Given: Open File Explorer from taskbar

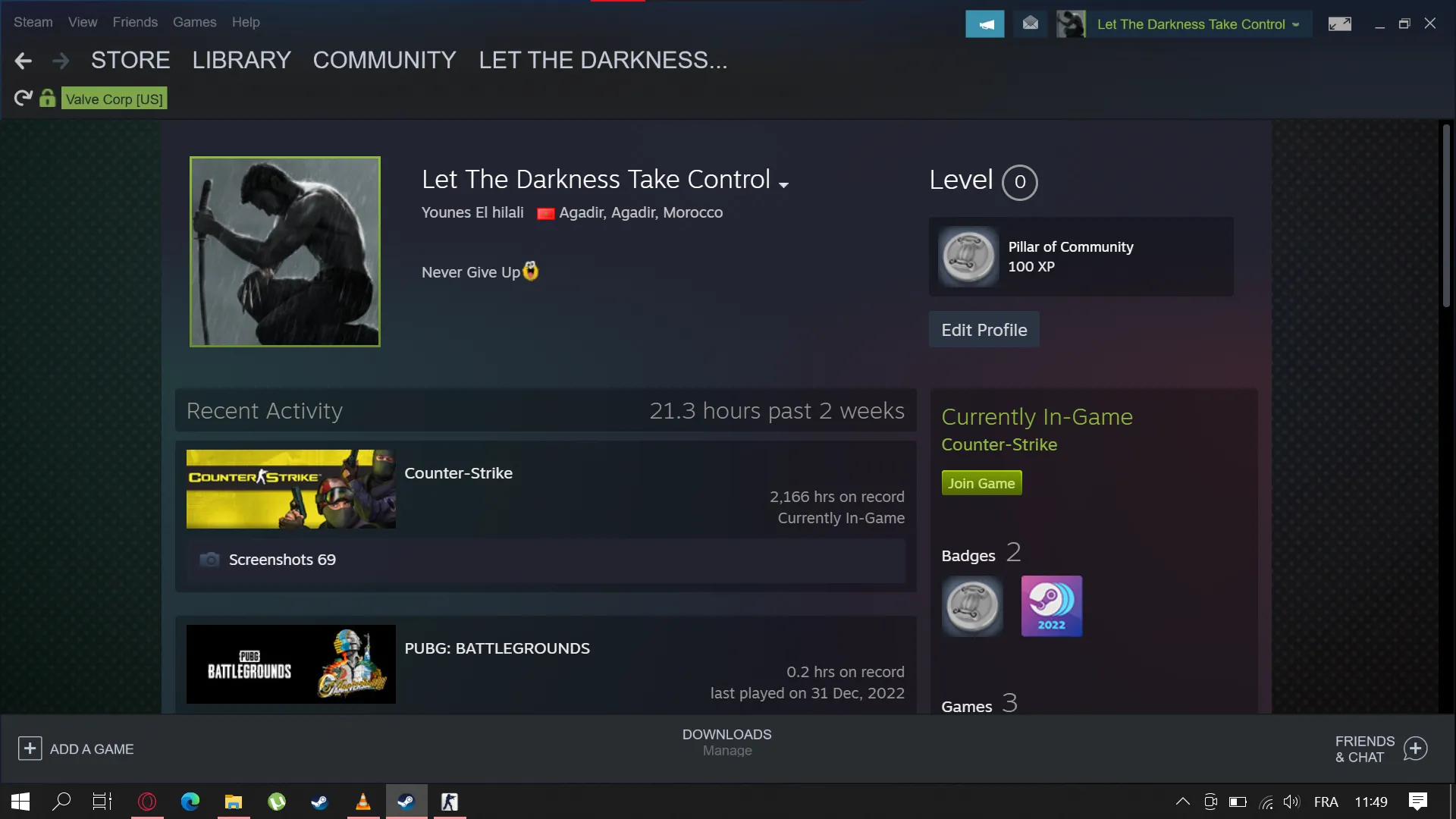Looking at the screenshot, I should [x=234, y=802].
